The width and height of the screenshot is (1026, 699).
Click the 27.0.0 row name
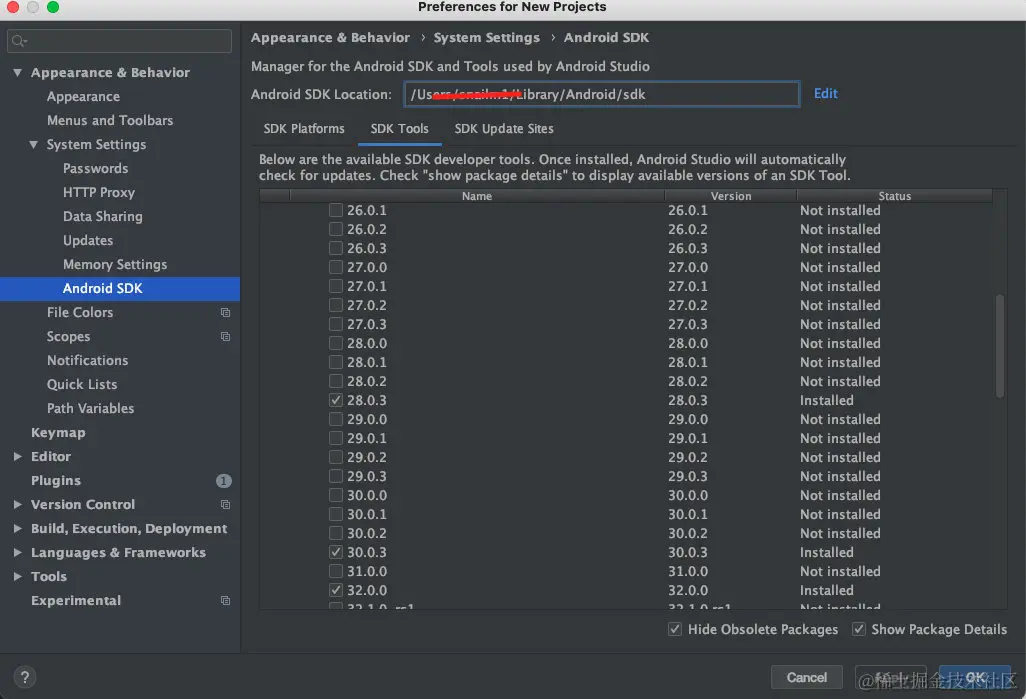tap(366, 267)
